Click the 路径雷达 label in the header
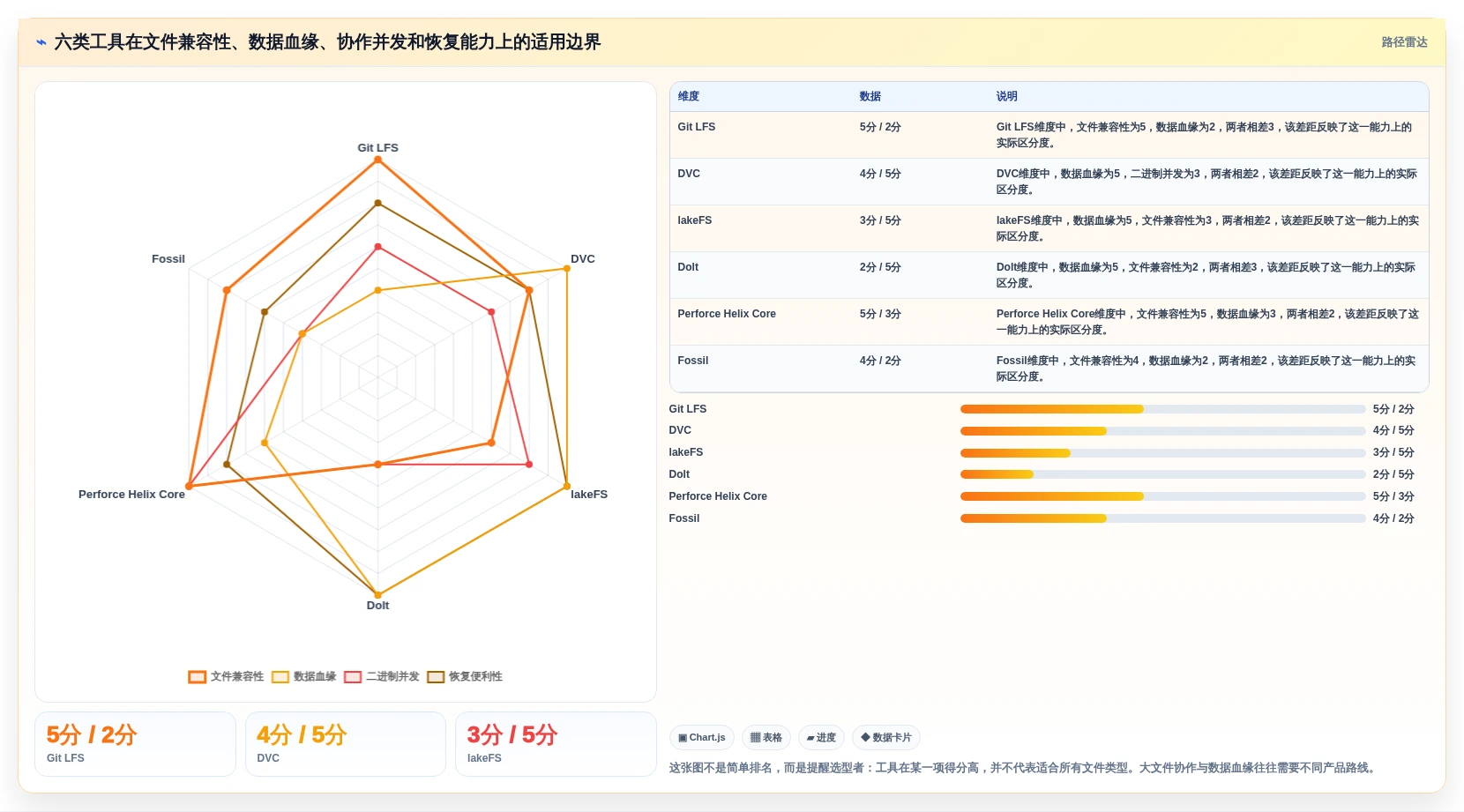 point(1404,42)
